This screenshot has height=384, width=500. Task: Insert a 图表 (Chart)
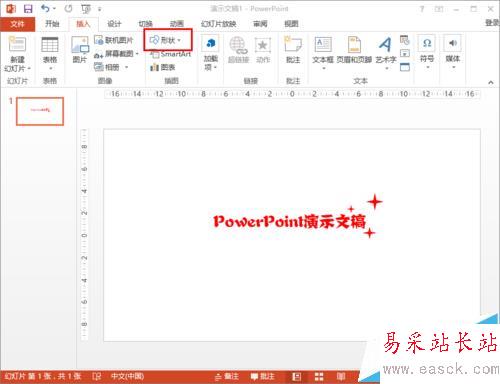point(163,67)
